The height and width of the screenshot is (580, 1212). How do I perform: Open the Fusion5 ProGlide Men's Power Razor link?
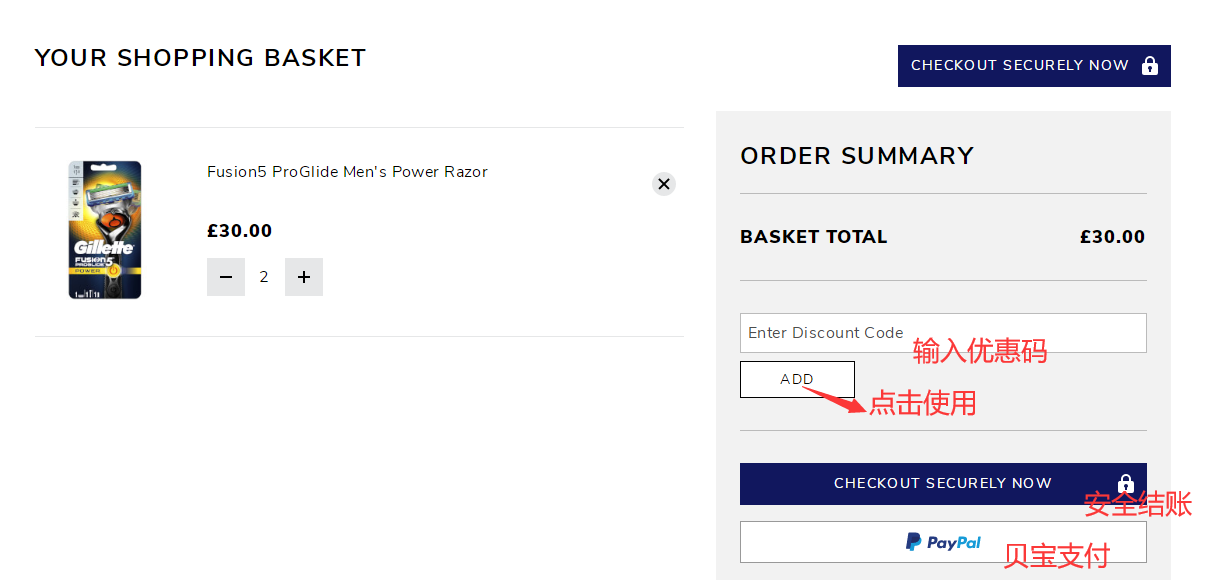tap(347, 172)
